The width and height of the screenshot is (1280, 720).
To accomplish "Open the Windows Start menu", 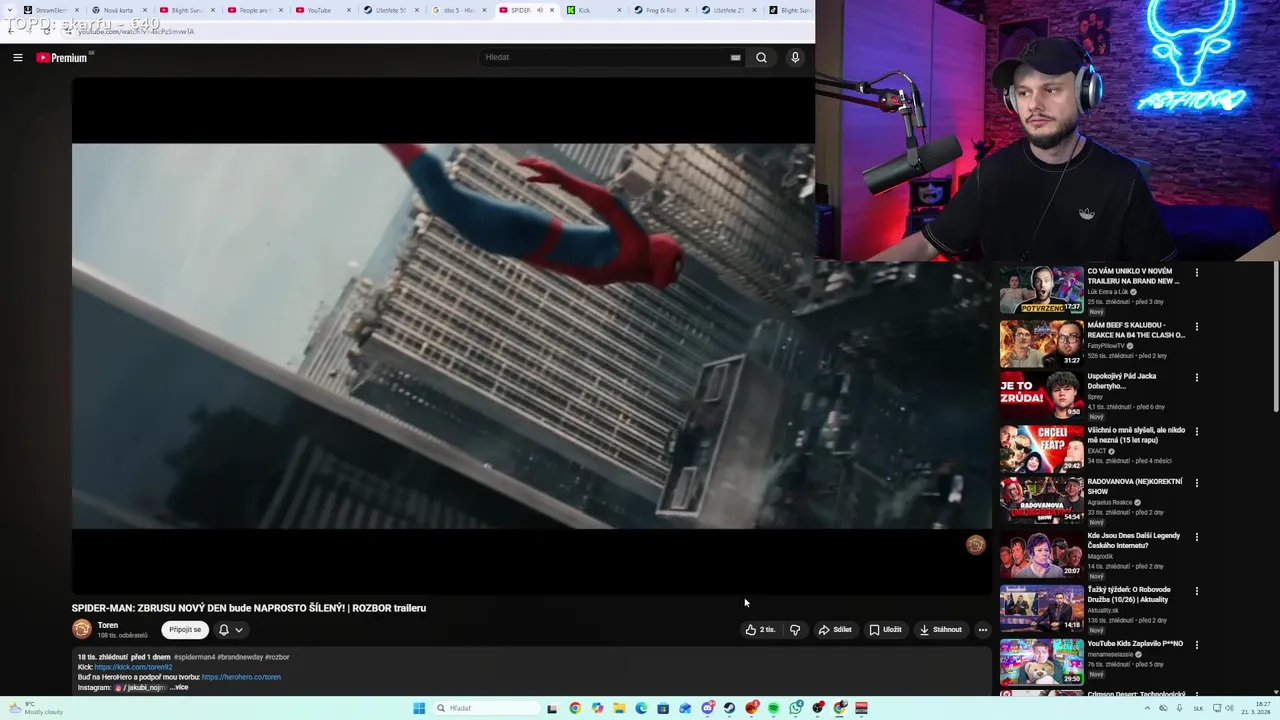I will click(x=419, y=708).
